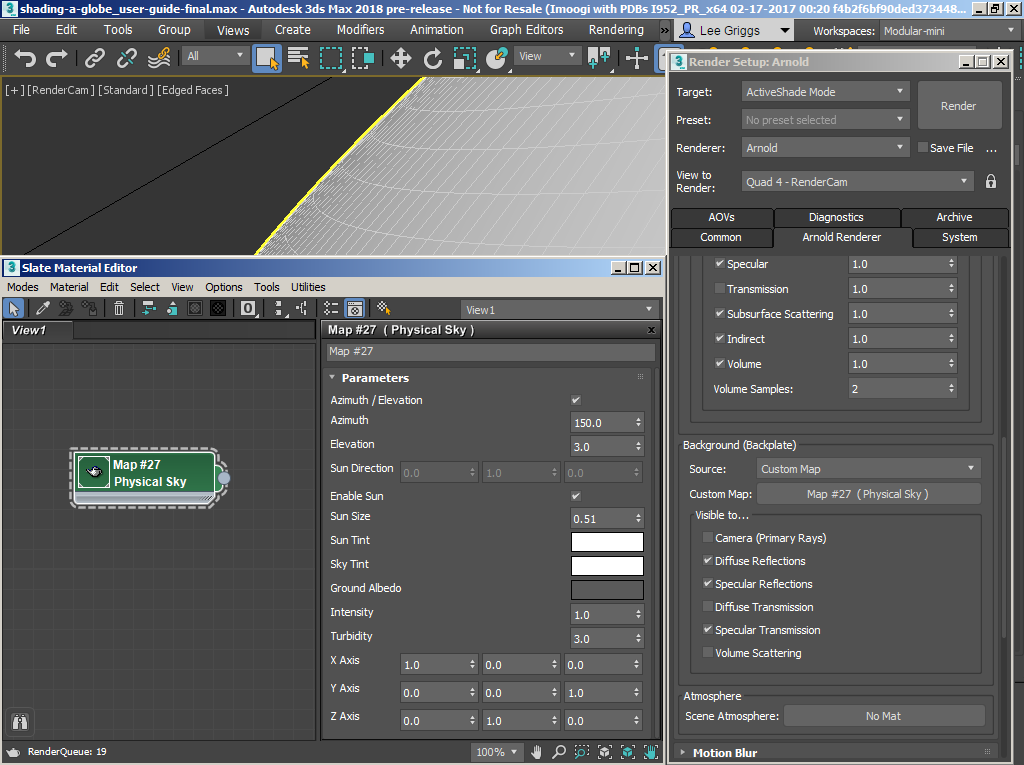The image size is (1024, 765).
Task: Click the Zoom magnifier tool in Slate editor
Action: [x=559, y=752]
